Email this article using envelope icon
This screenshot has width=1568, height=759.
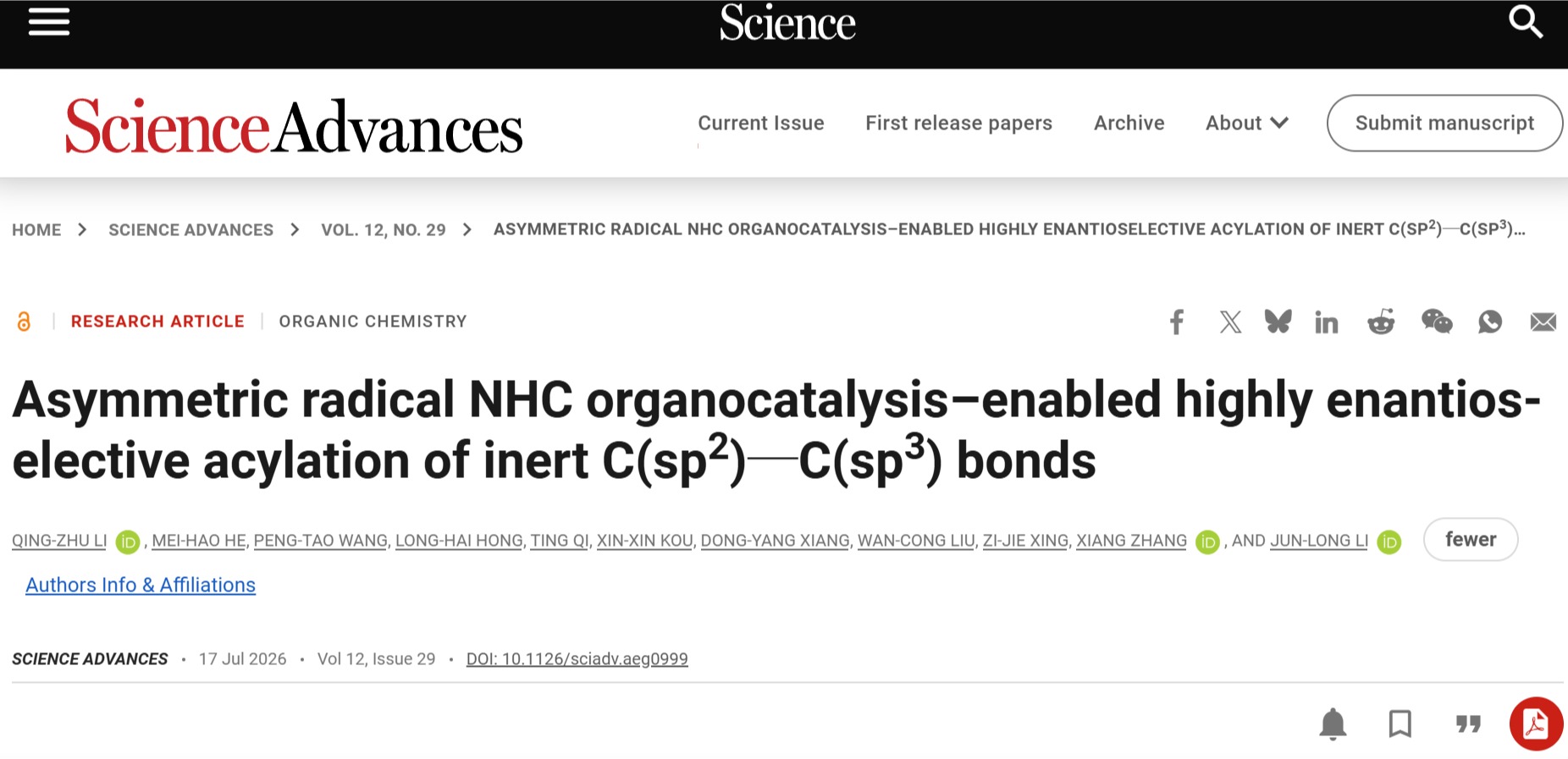tap(1543, 322)
